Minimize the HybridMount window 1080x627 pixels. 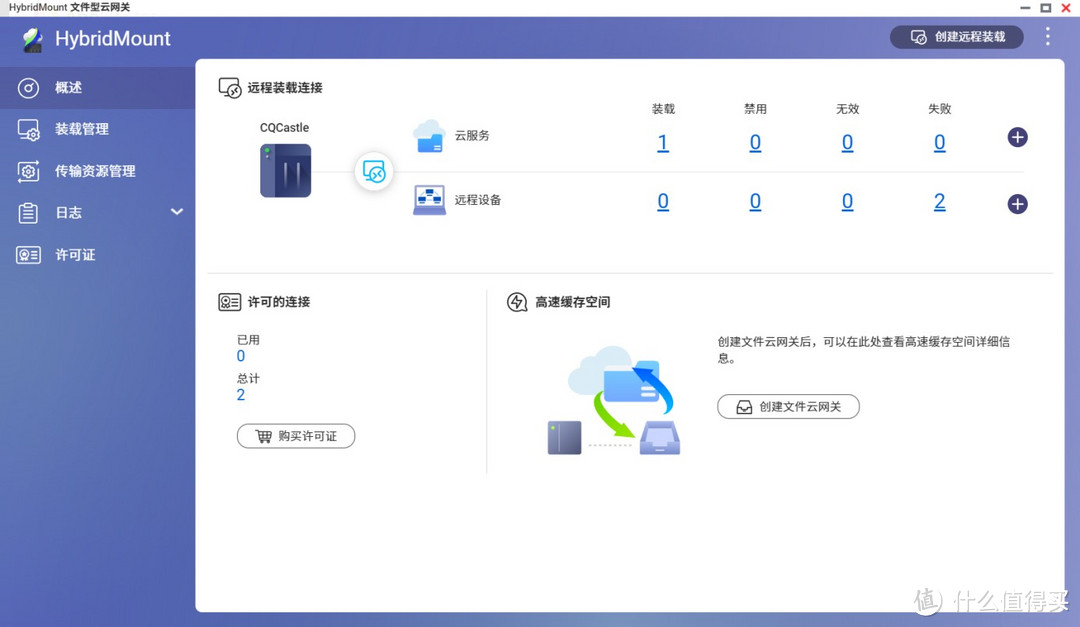[x=1025, y=8]
